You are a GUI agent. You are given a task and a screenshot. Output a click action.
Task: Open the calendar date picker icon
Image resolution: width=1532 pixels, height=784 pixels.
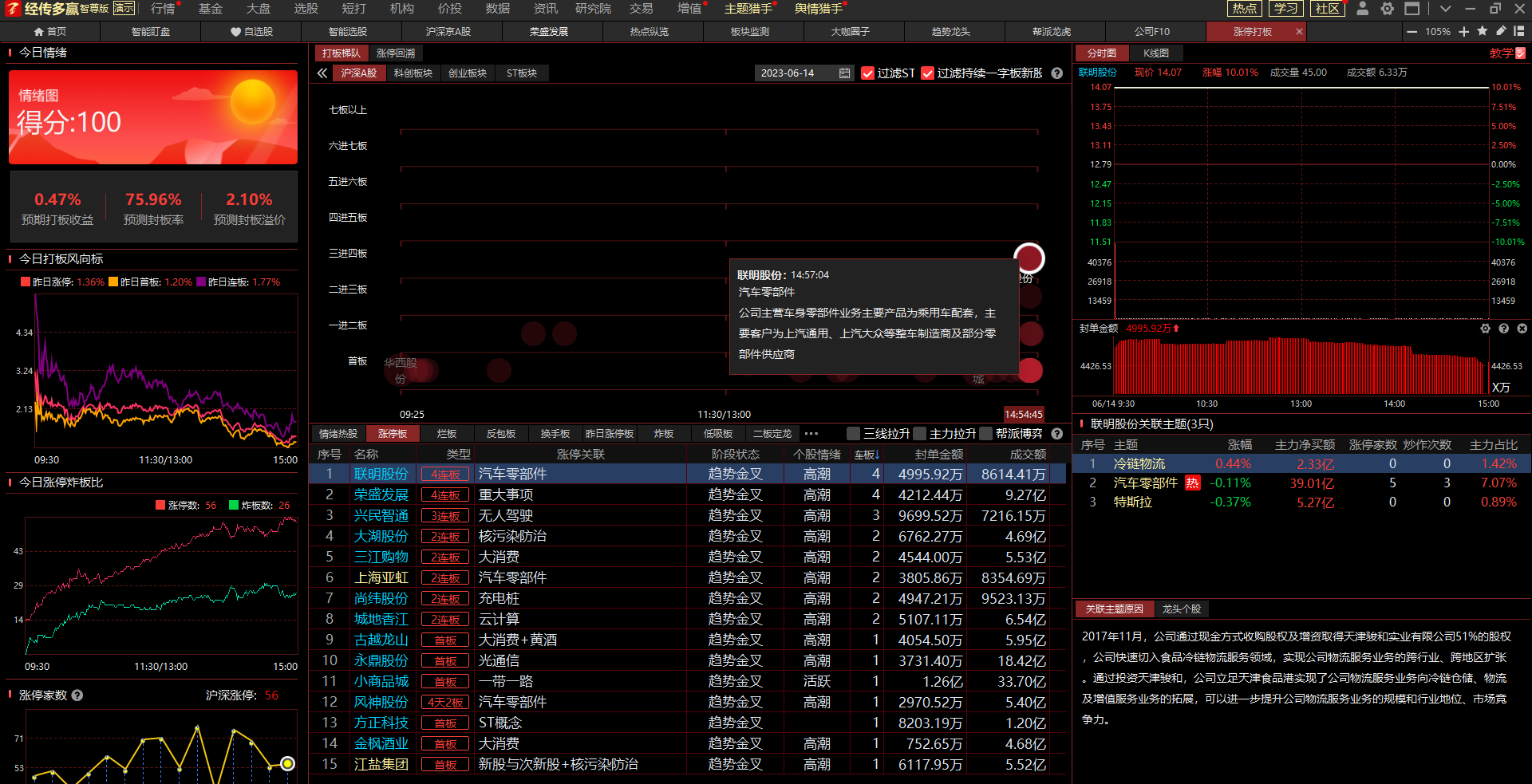click(x=845, y=73)
